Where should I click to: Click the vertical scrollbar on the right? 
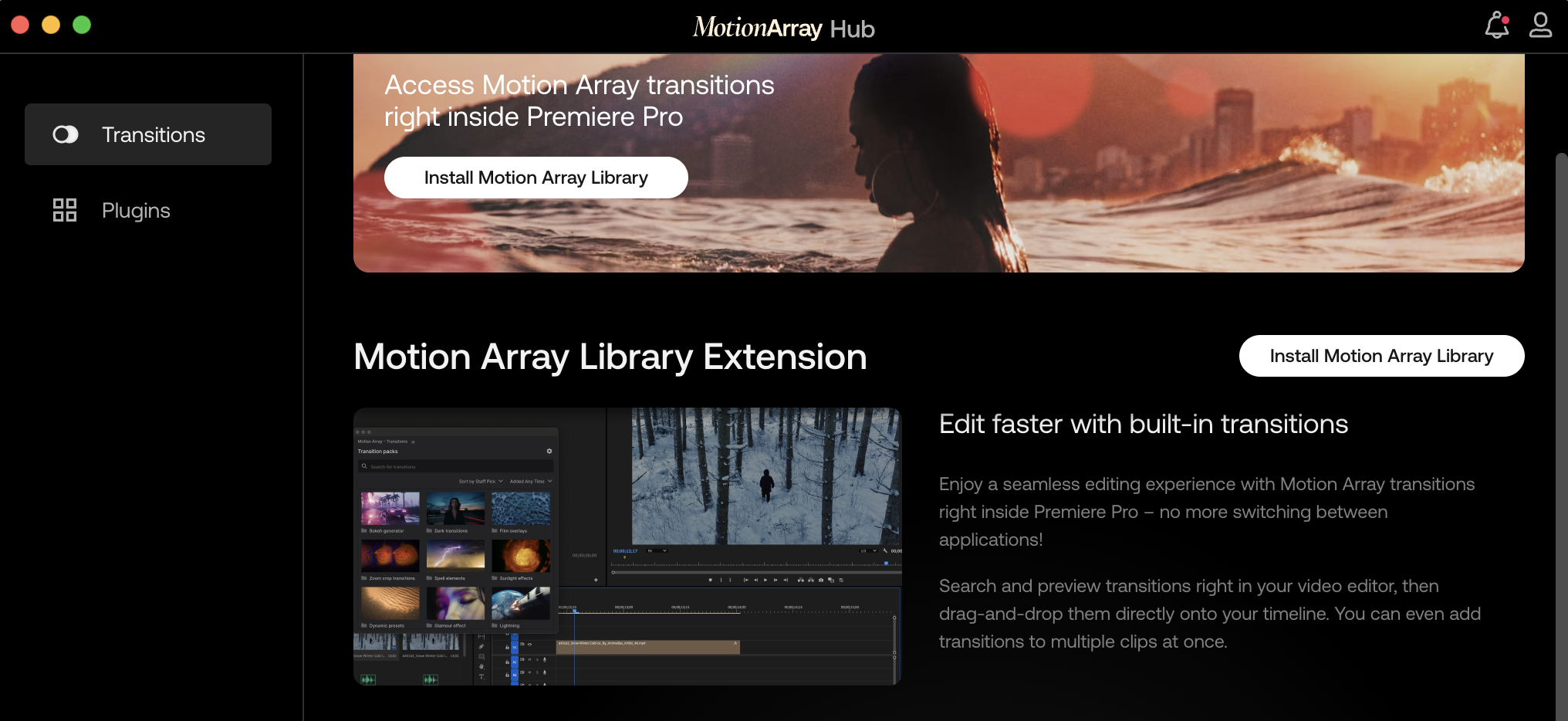tap(1561, 436)
